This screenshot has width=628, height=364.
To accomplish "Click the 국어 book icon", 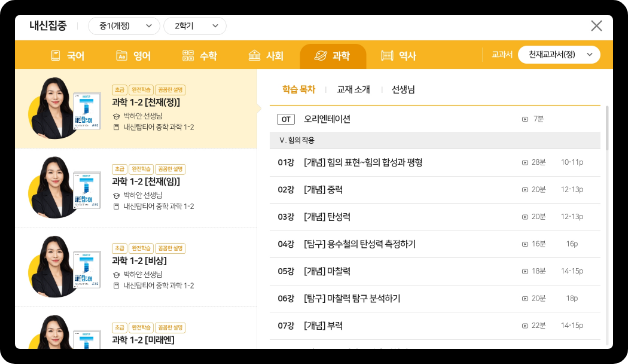I will click(x=55, y=56).
